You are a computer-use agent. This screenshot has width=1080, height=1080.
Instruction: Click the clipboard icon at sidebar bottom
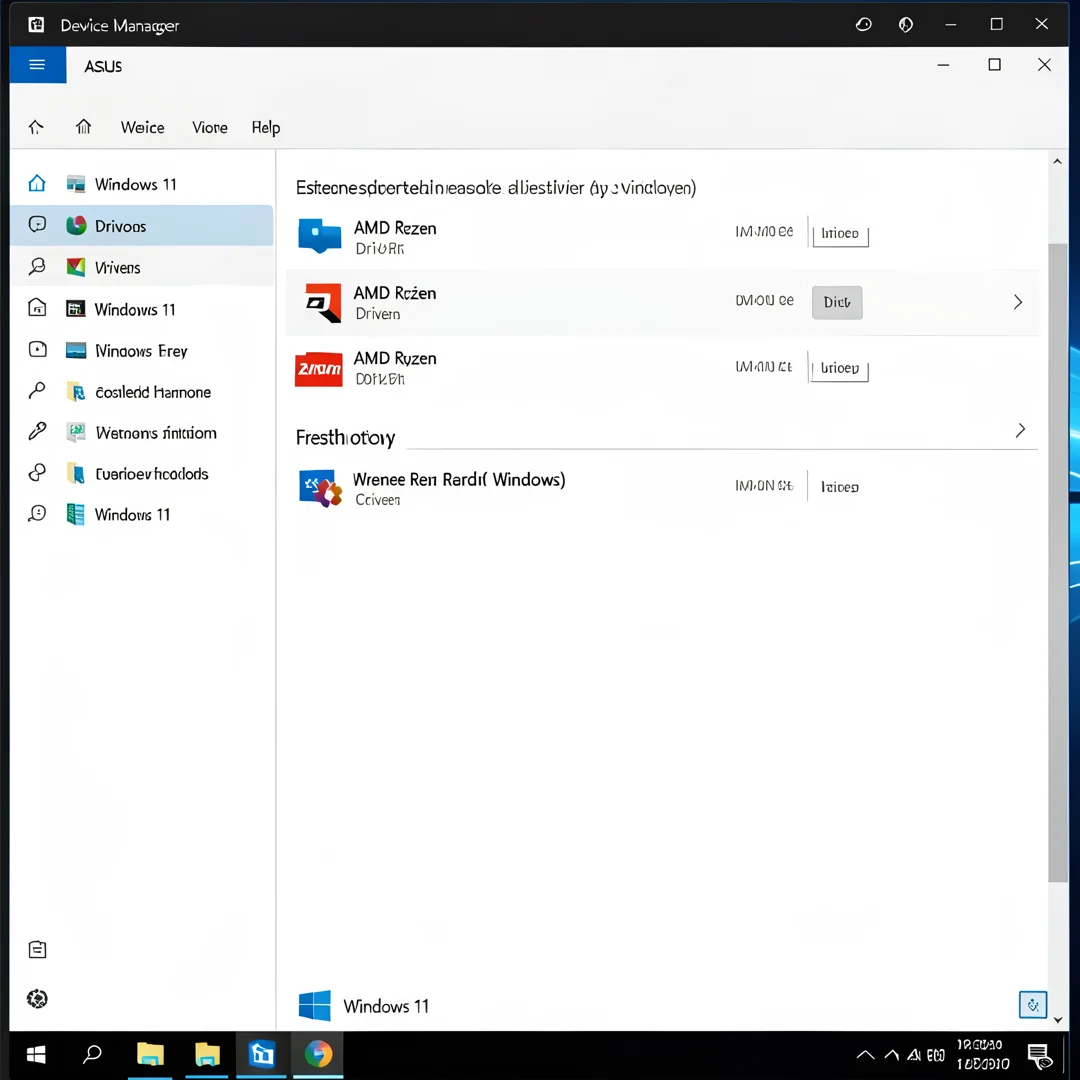(37, 950)
